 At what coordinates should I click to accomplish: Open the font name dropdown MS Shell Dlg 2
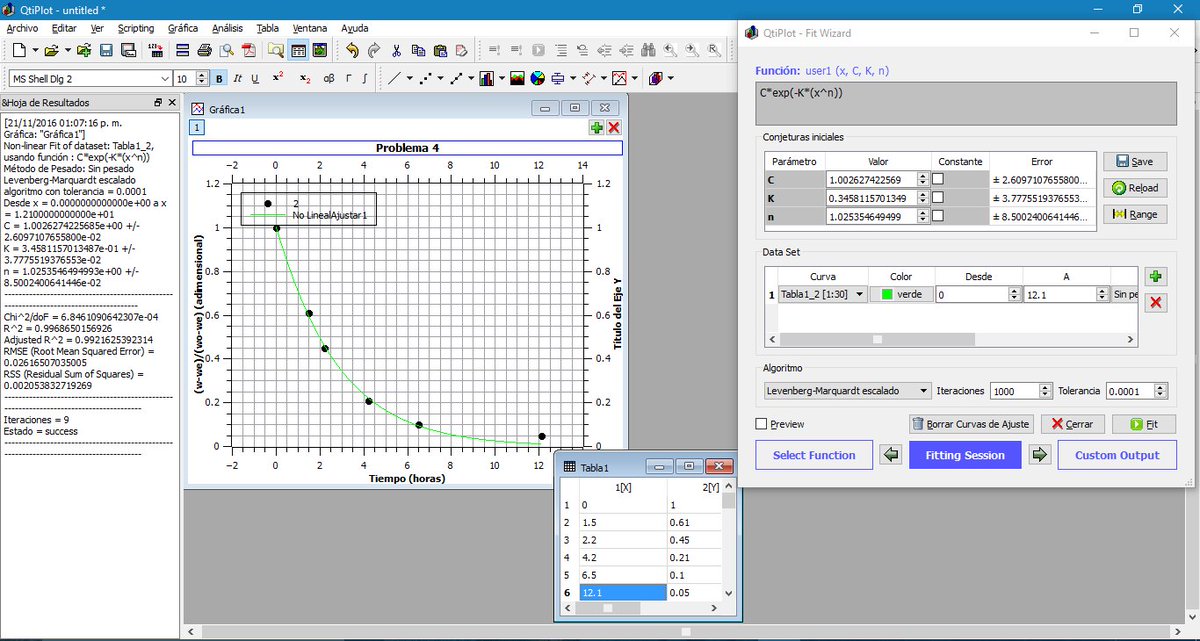click(x=89, y=78)
